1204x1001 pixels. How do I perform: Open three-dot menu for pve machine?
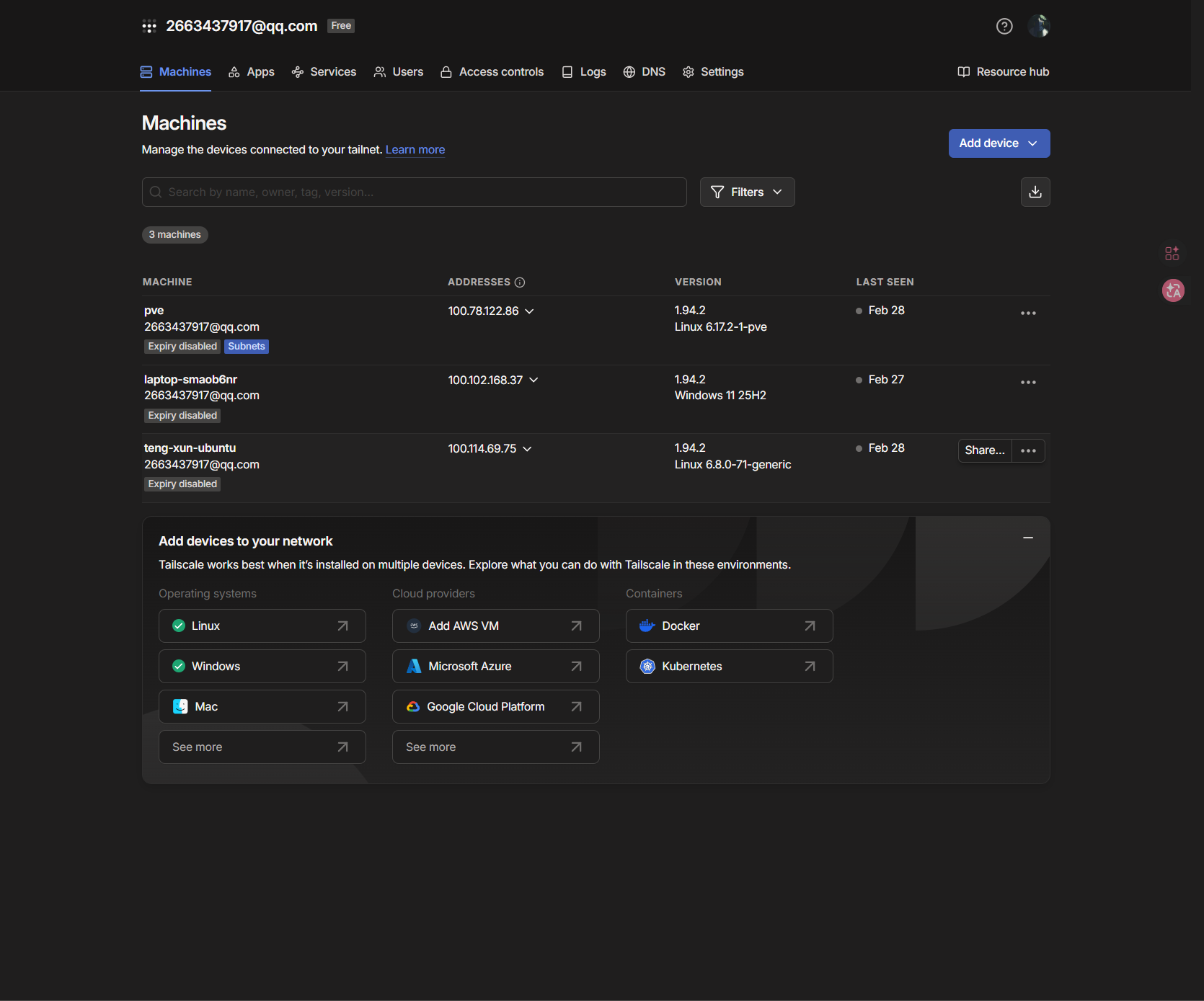tap(1027, 313)
